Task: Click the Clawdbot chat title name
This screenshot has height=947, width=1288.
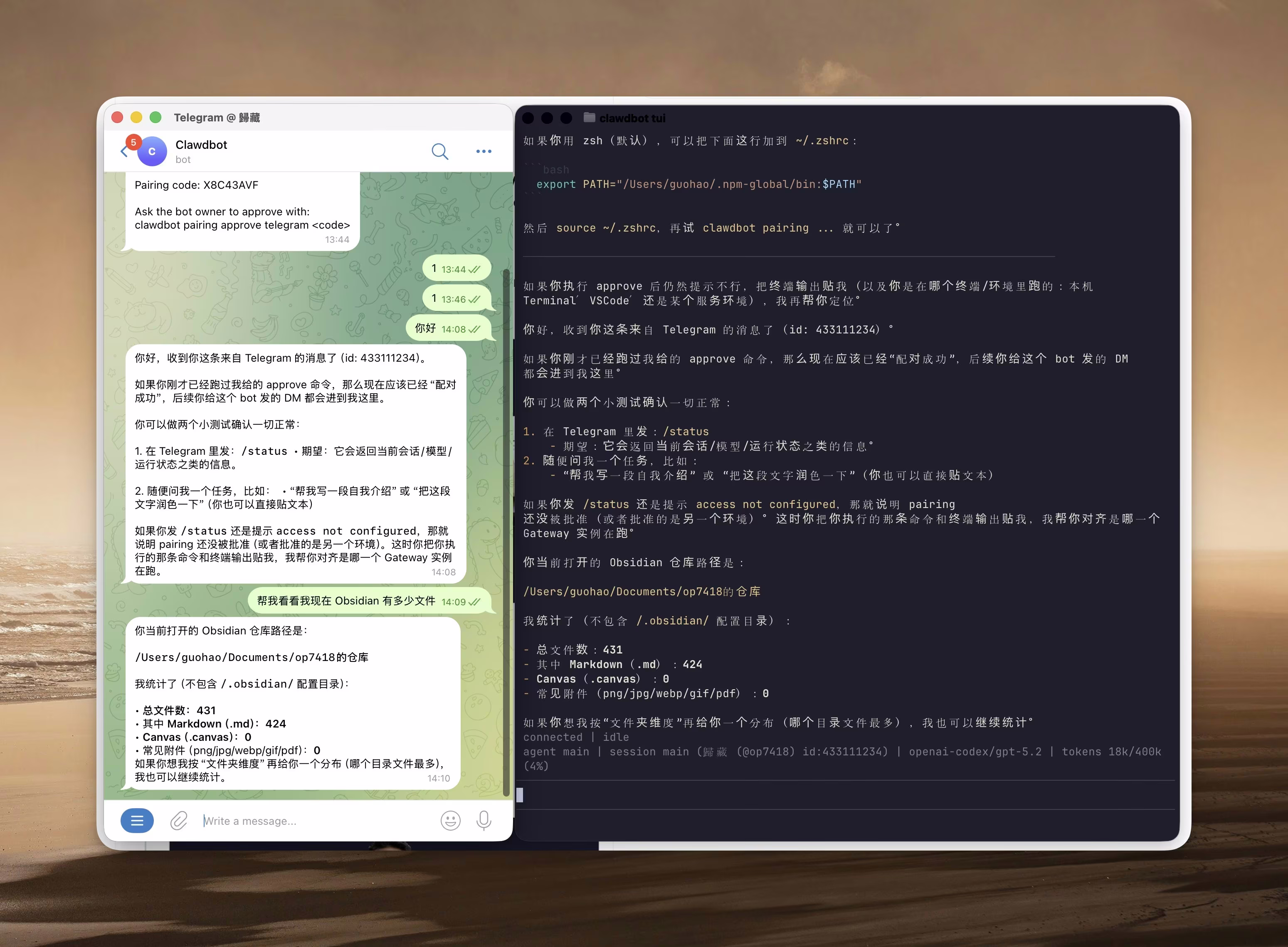Action: point(201,145)
